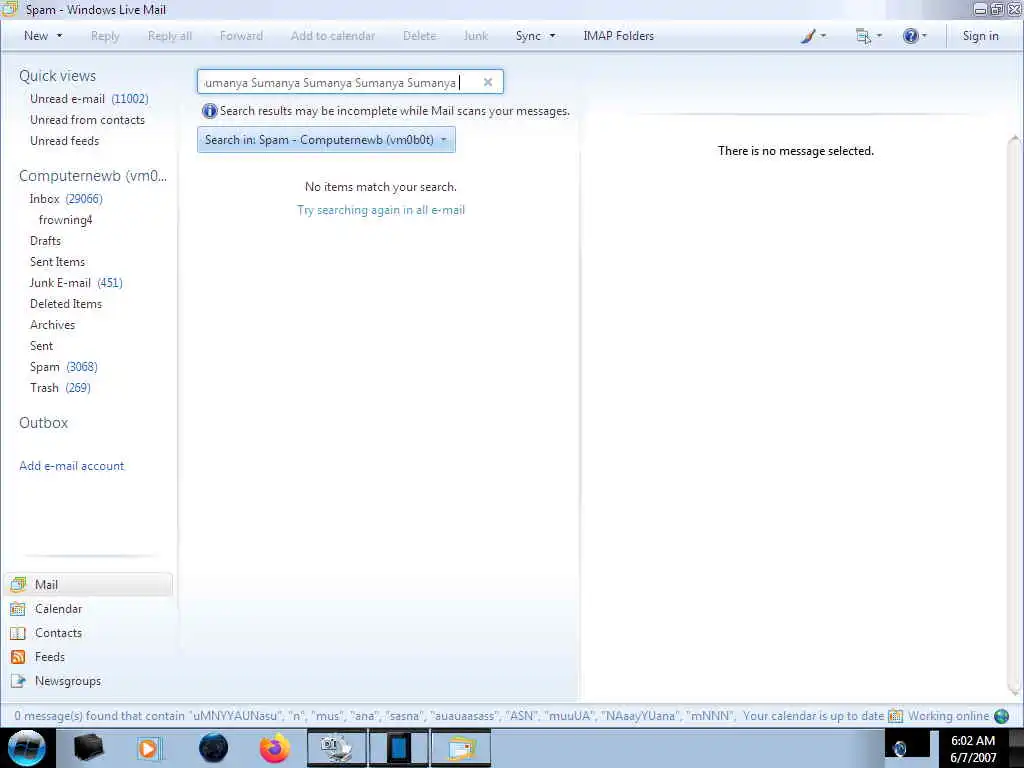Open Feeds RSS icon
1024x768 pixels.
coord(18,657)
